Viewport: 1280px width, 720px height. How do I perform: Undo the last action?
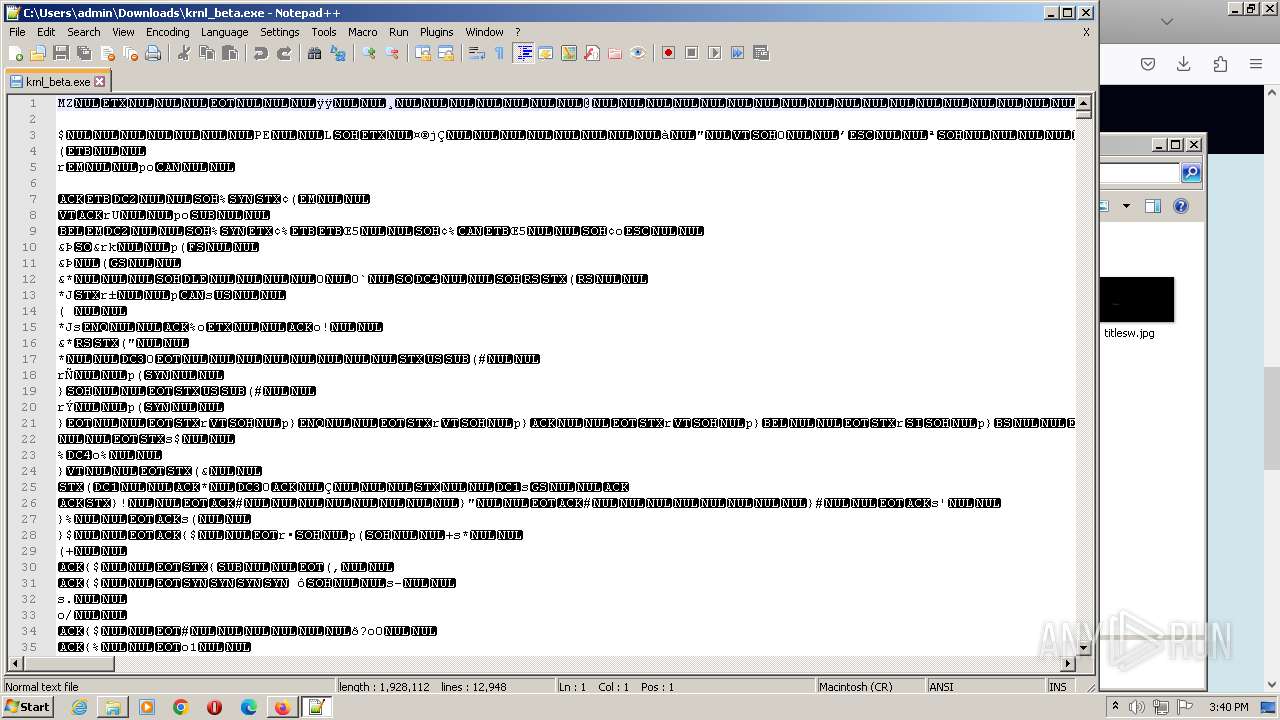[261, 53]
